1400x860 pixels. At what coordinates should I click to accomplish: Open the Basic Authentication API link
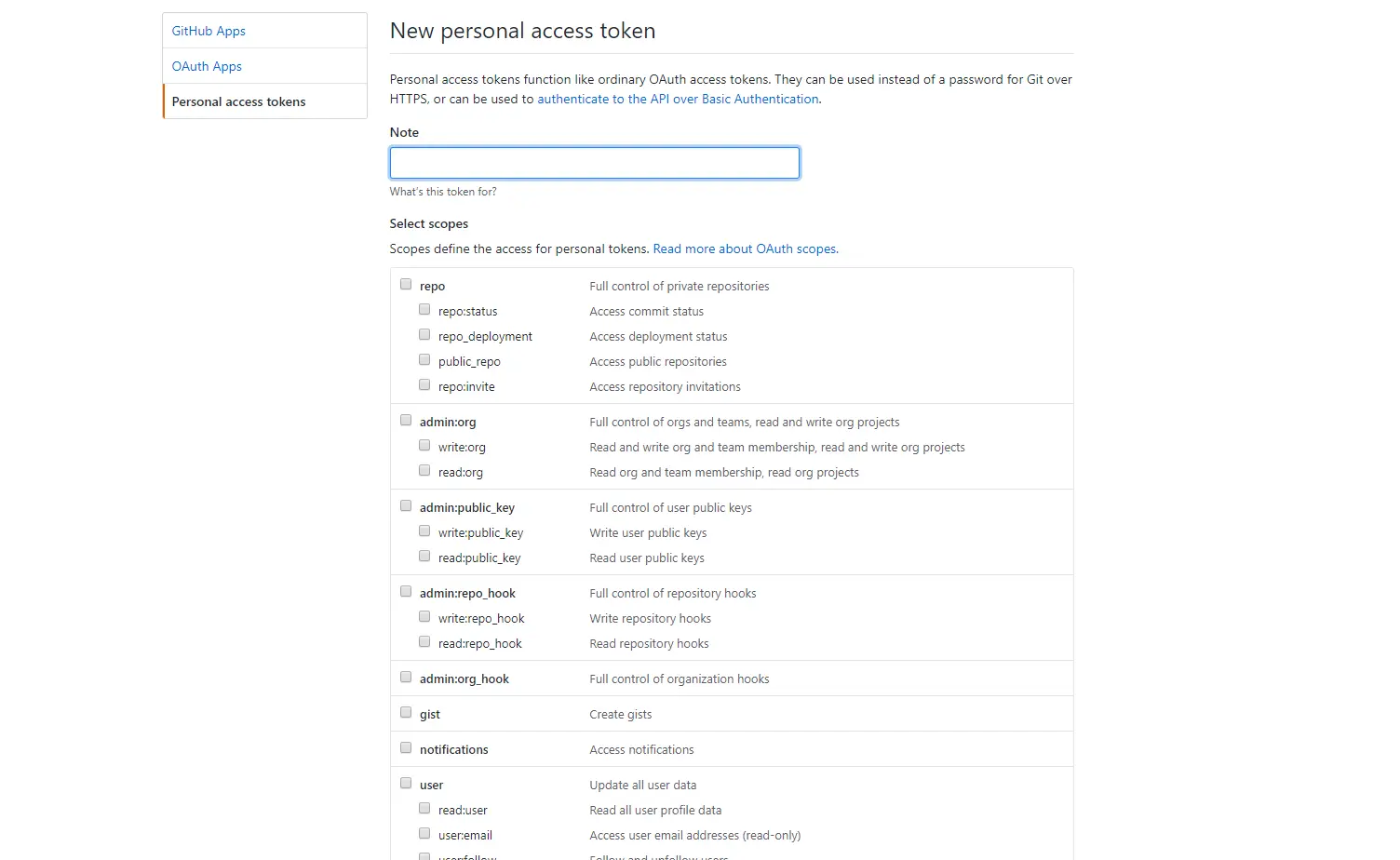coord(679,99)
